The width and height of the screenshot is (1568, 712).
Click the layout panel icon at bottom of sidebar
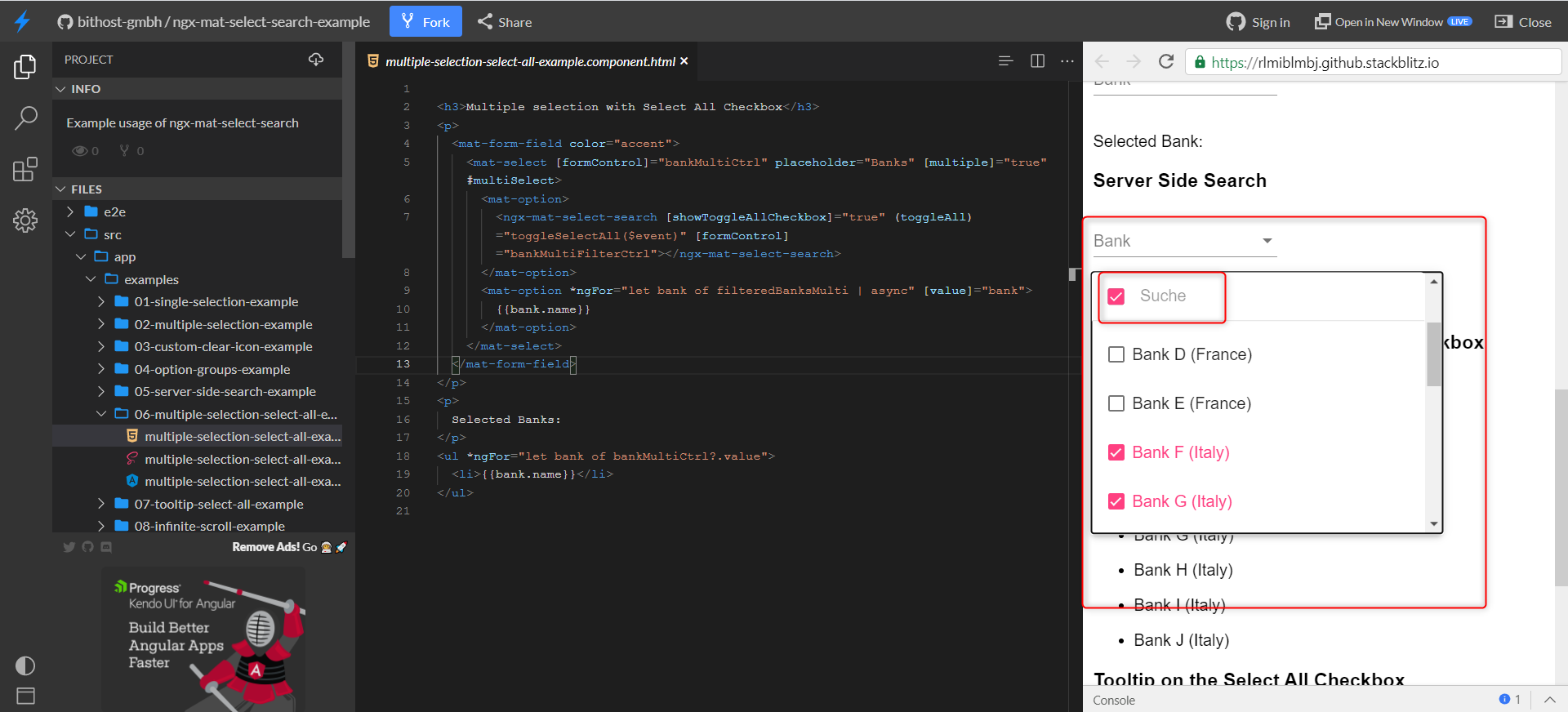click(25, 696)
